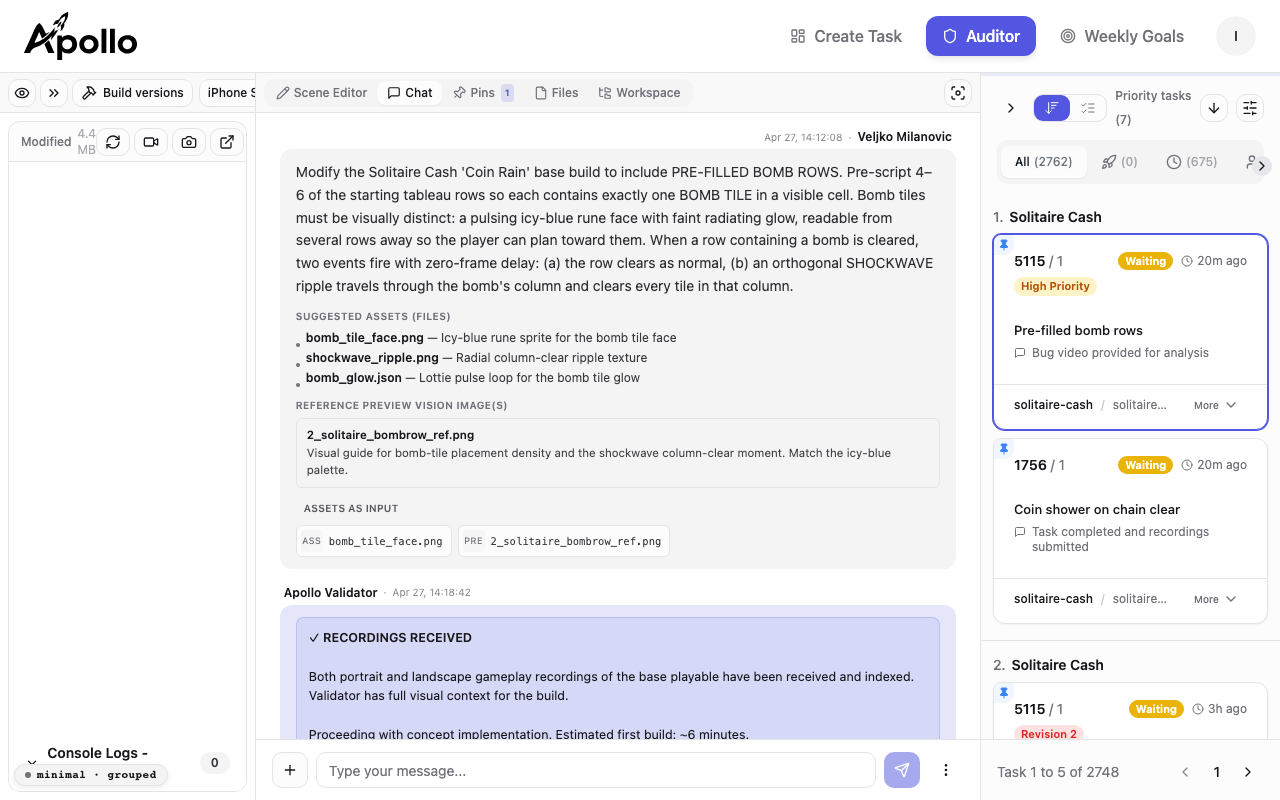1280x800 pixels.
Task: Click the focus frame icon
Action: coord(958,93)
